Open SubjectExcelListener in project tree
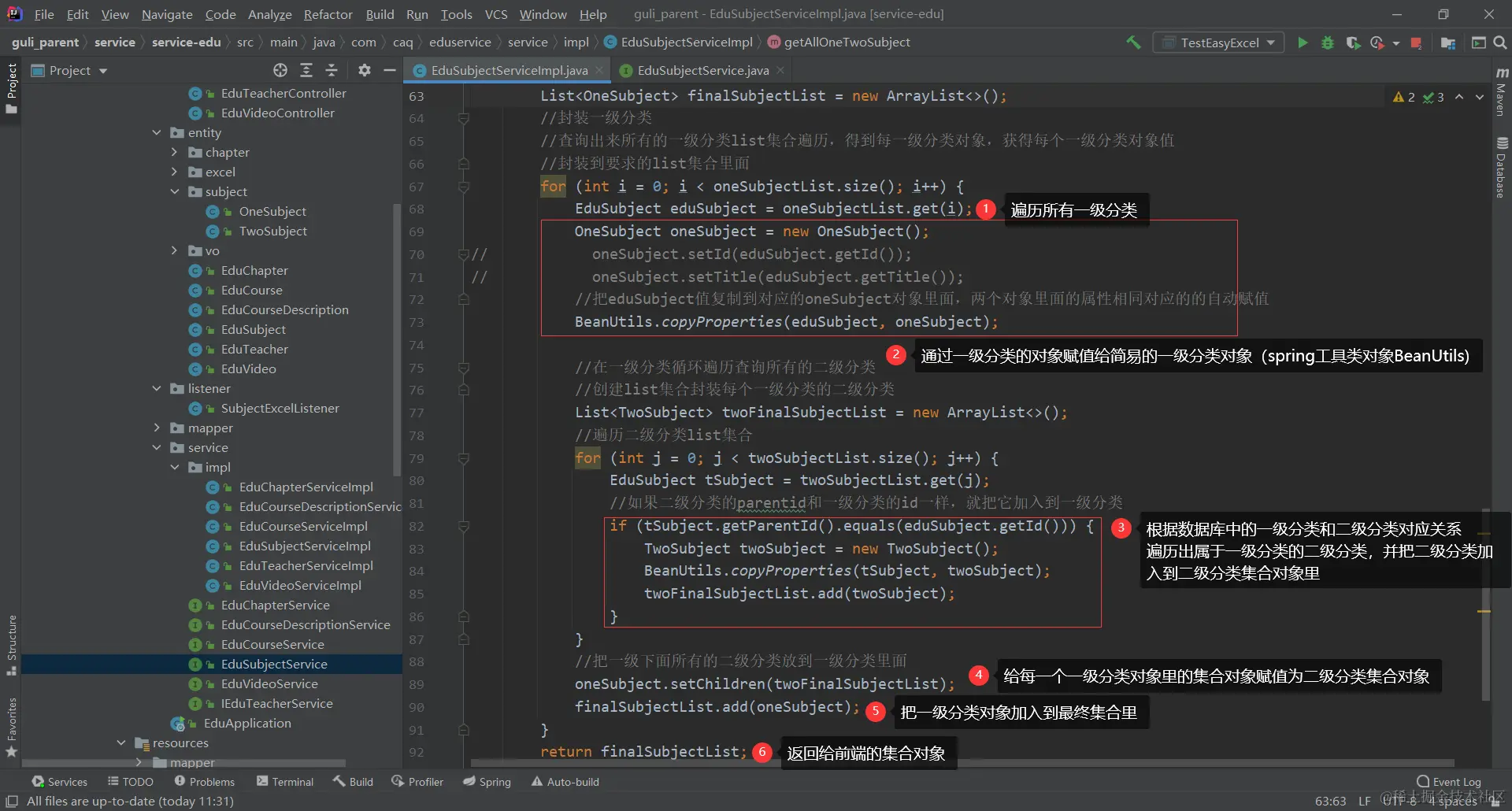This screenshot has height=811, width=1512. [x=280, y=409]
